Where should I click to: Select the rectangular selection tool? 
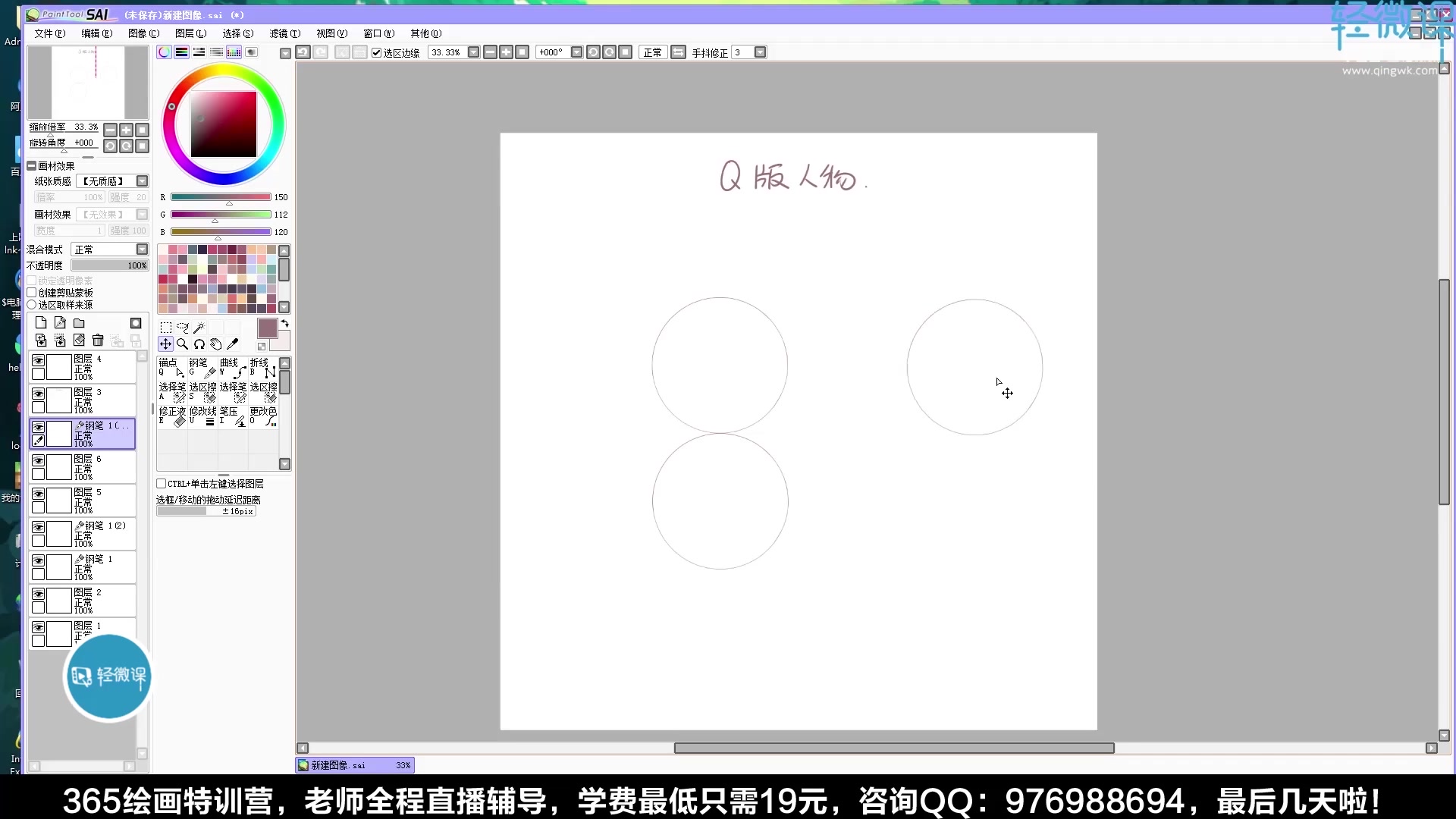(x=165, y=328)
